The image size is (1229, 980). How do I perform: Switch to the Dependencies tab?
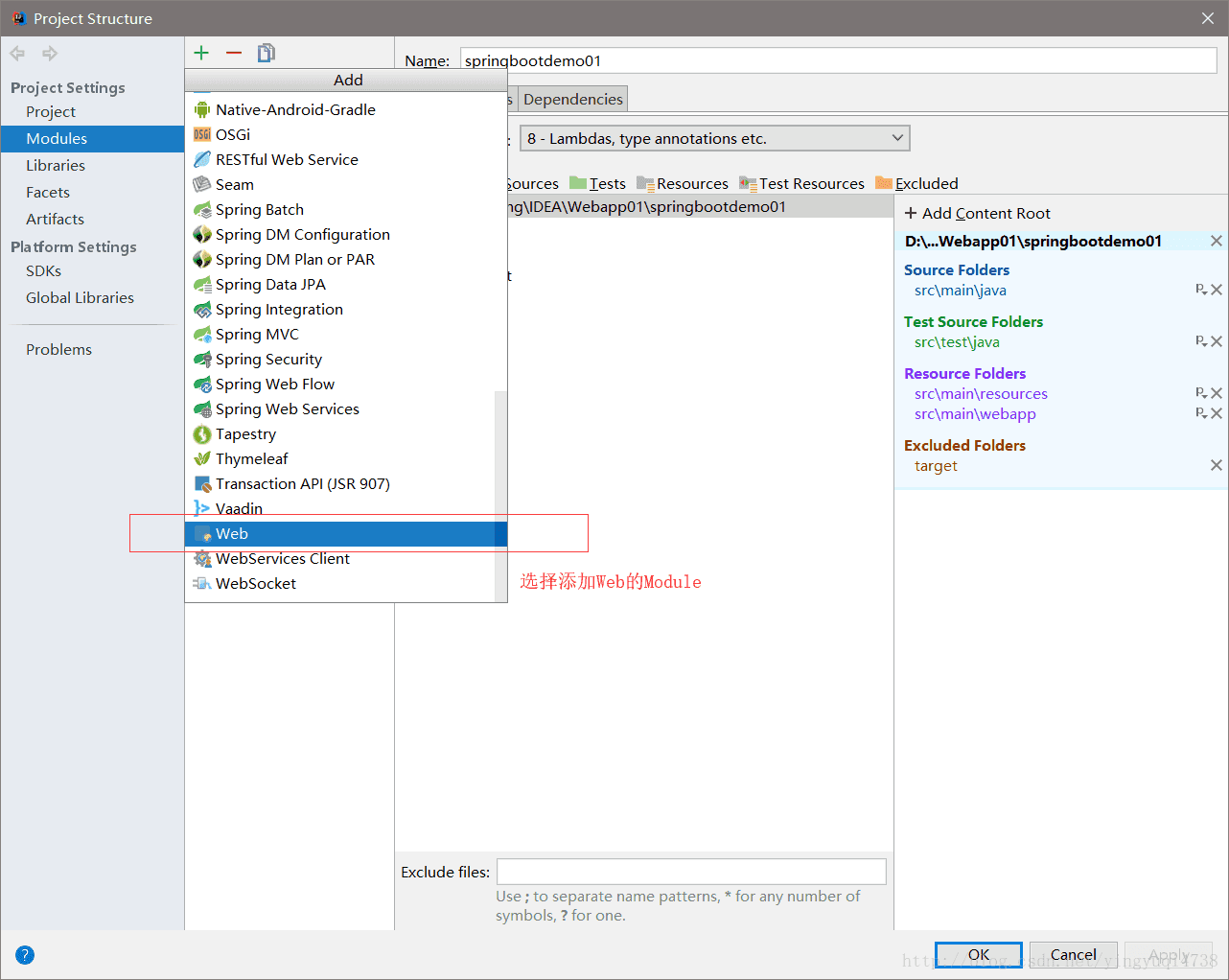click(x=573, y=99)
